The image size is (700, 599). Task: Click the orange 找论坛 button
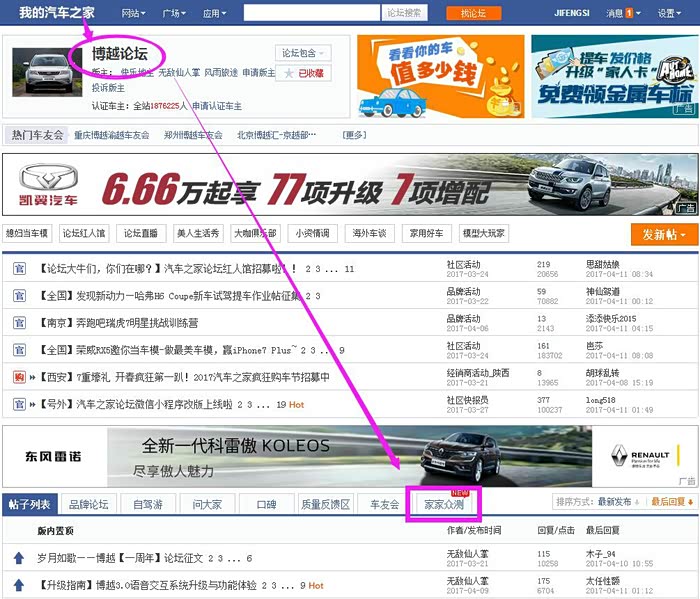(473, 13)
